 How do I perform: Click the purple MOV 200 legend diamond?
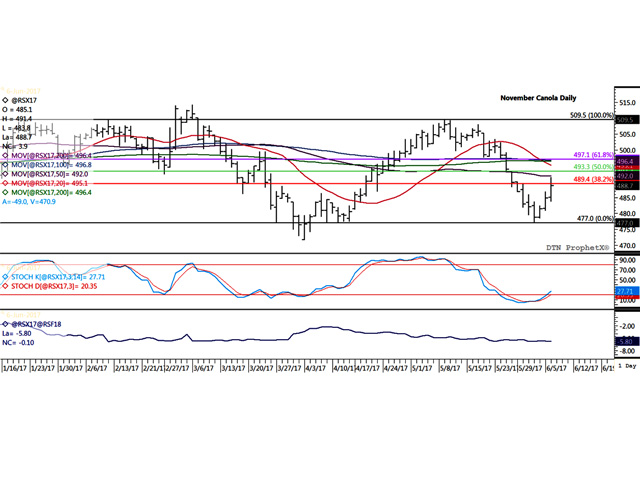click(5, 156)
